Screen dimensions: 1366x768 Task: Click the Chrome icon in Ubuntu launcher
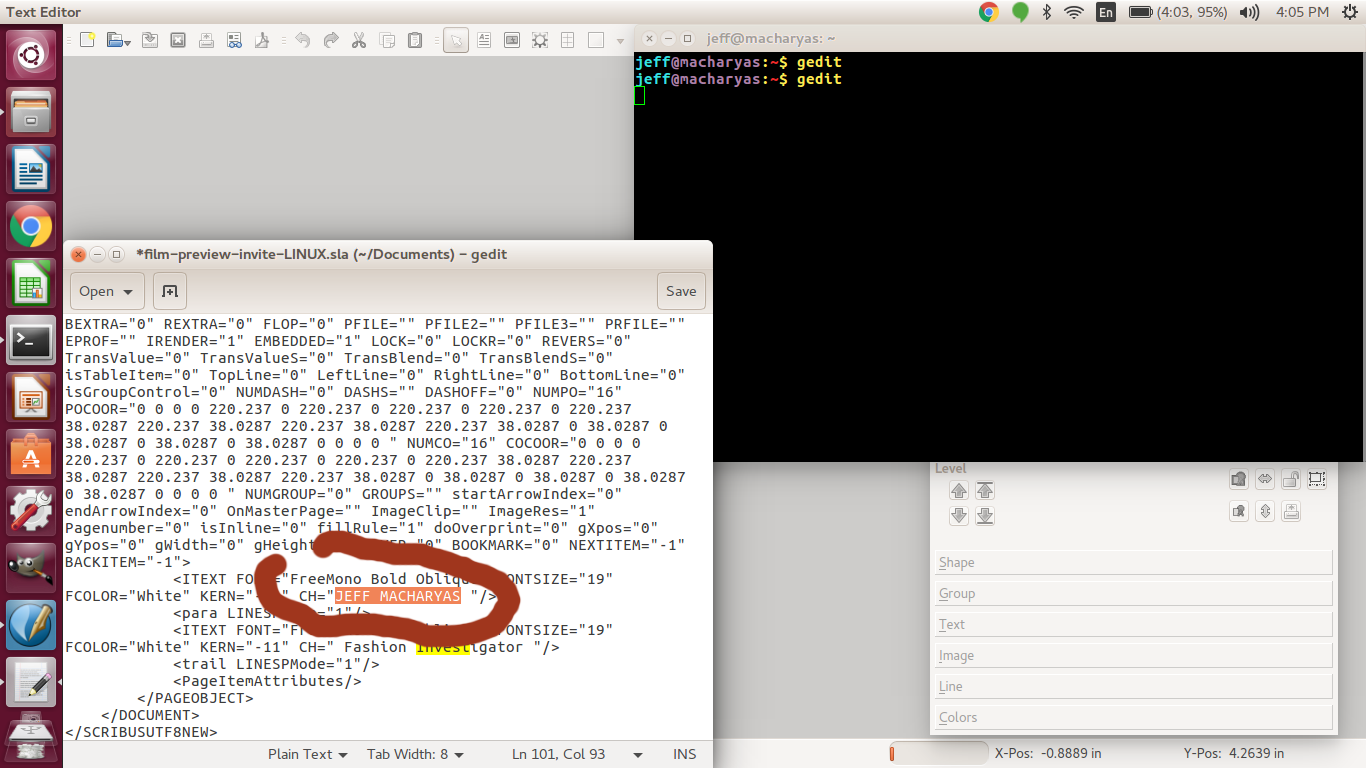(x=31, y=226)
